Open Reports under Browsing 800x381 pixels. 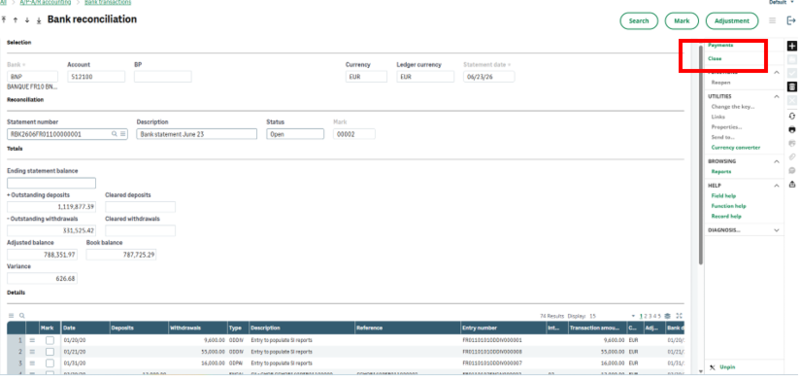[721, 172]
